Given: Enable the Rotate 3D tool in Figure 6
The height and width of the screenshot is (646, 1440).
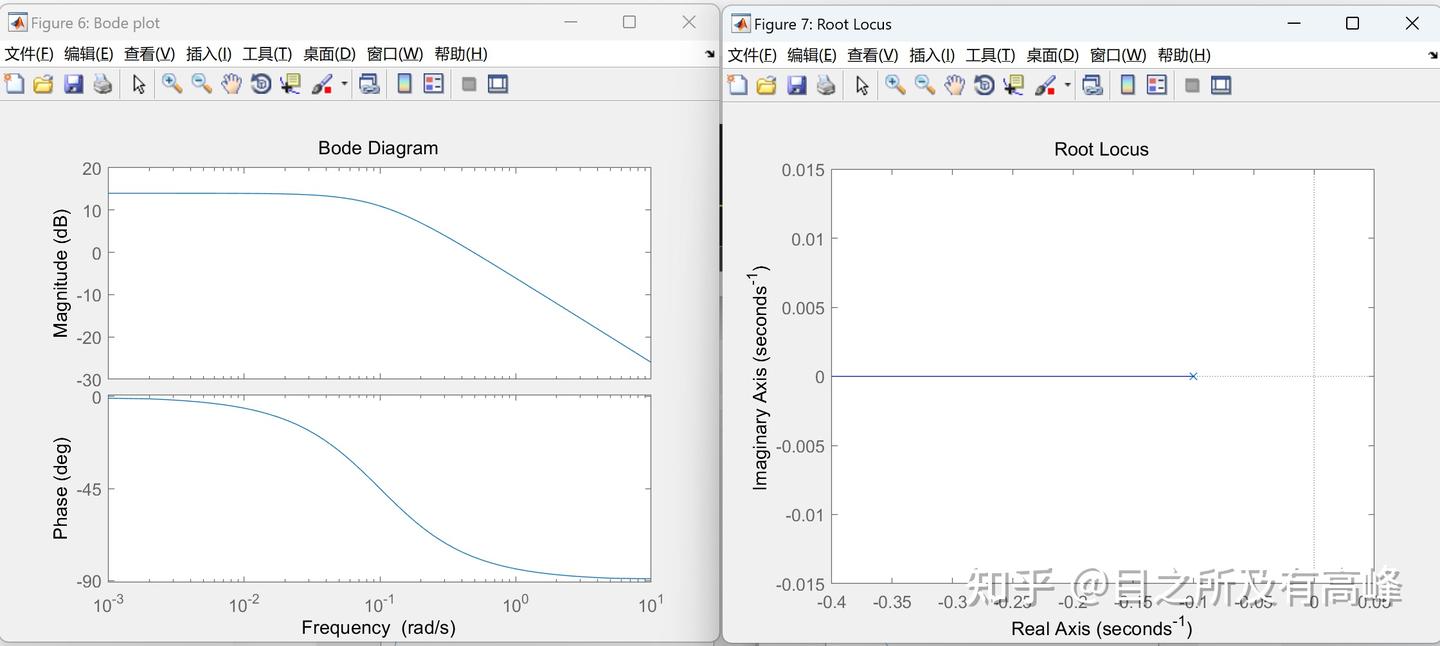Looking at the screenshot, I should coord(260,84).
